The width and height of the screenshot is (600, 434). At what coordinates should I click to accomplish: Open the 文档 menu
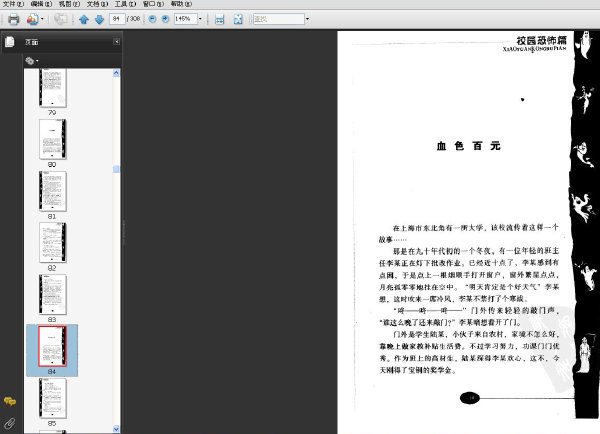click(98, 4)
